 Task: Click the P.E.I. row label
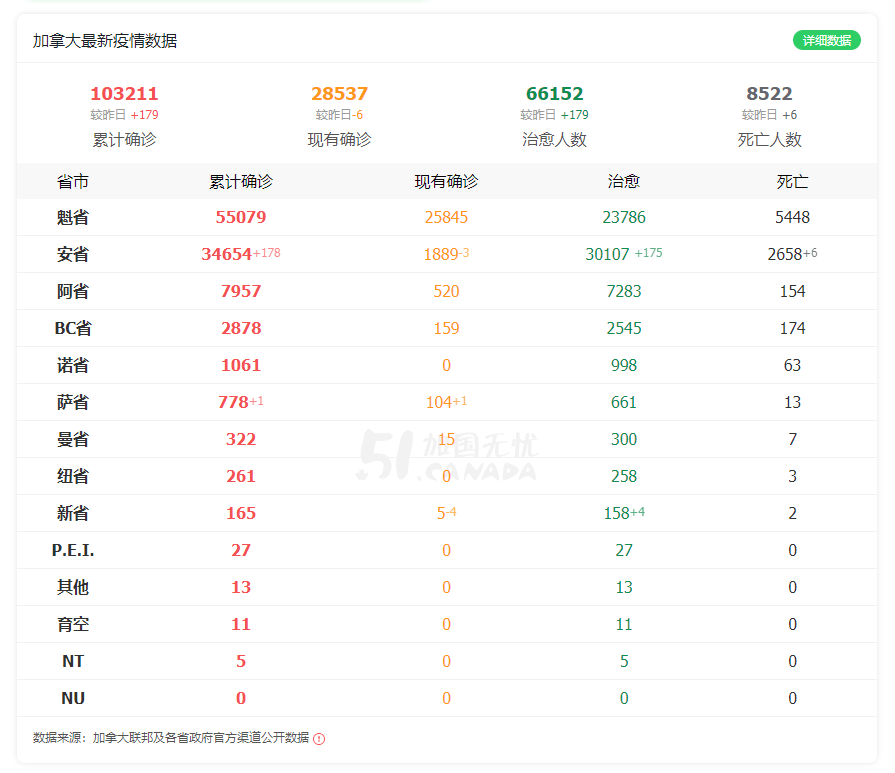(73, 550)
